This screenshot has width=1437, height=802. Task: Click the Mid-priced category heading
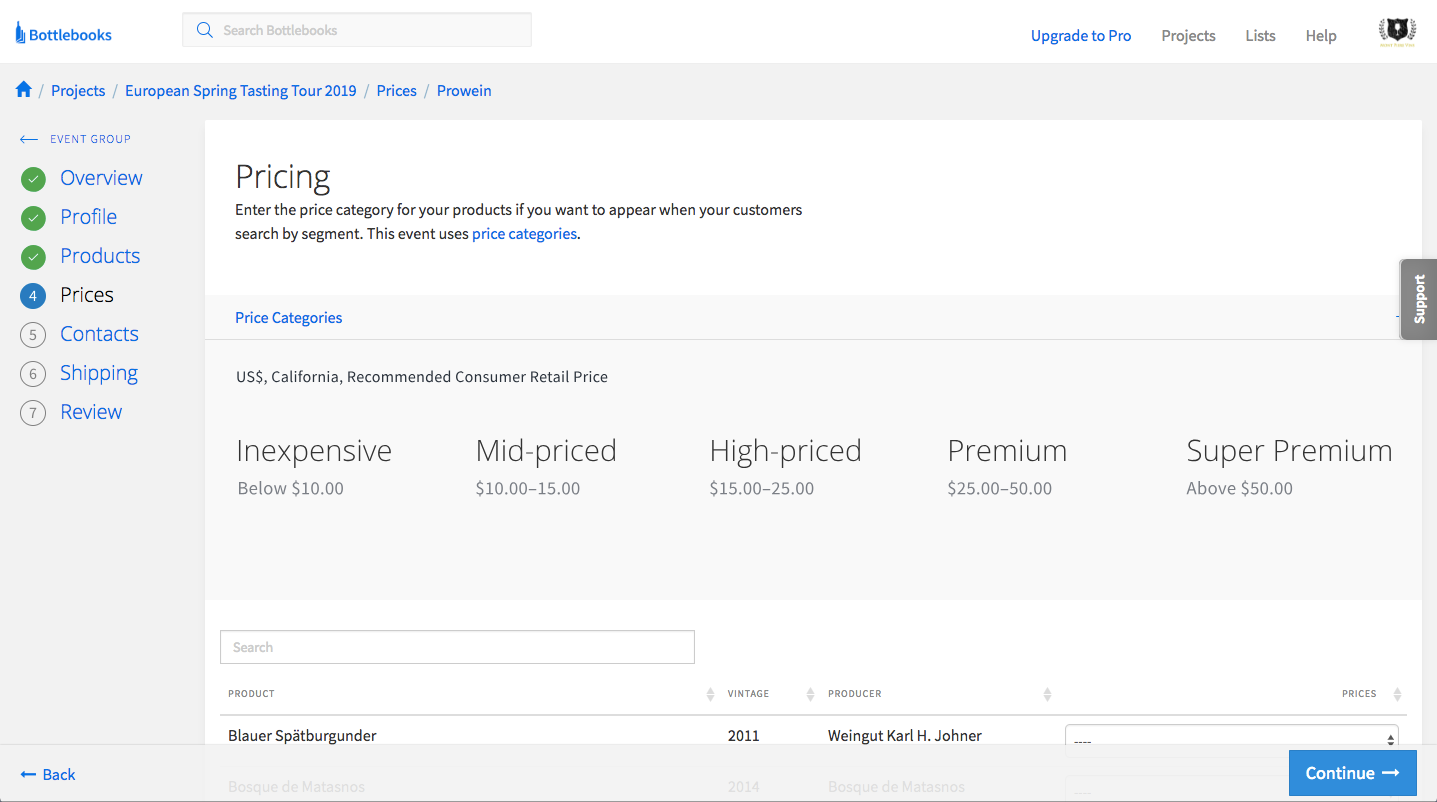546,451
